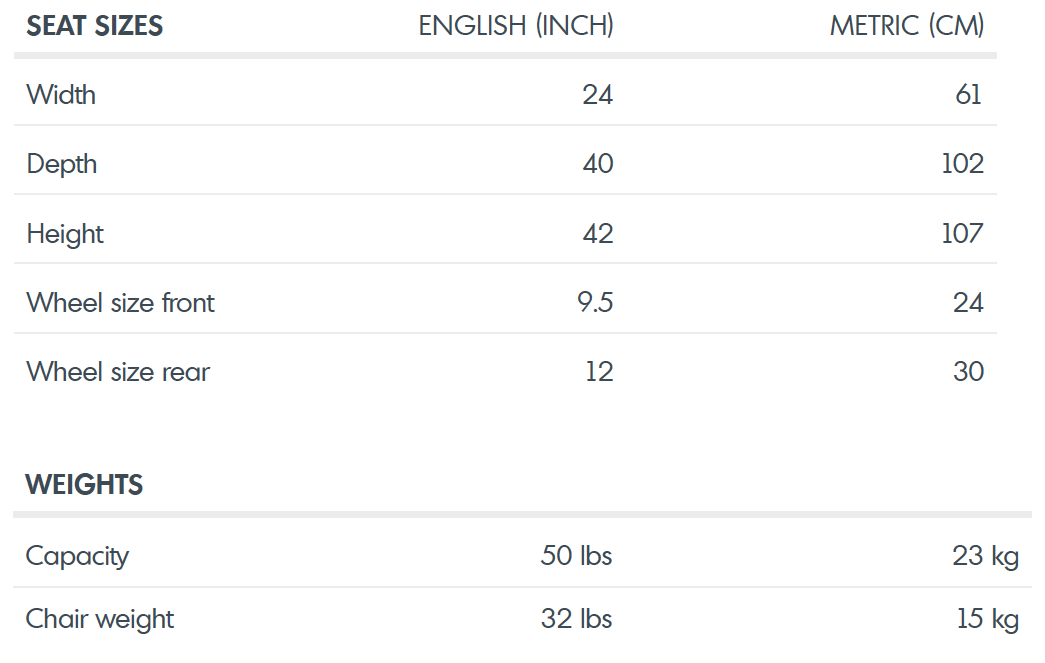Click the rear wheel metric value 30
The width and height of the screenshot is (1045, 663).
coord(968,372)
